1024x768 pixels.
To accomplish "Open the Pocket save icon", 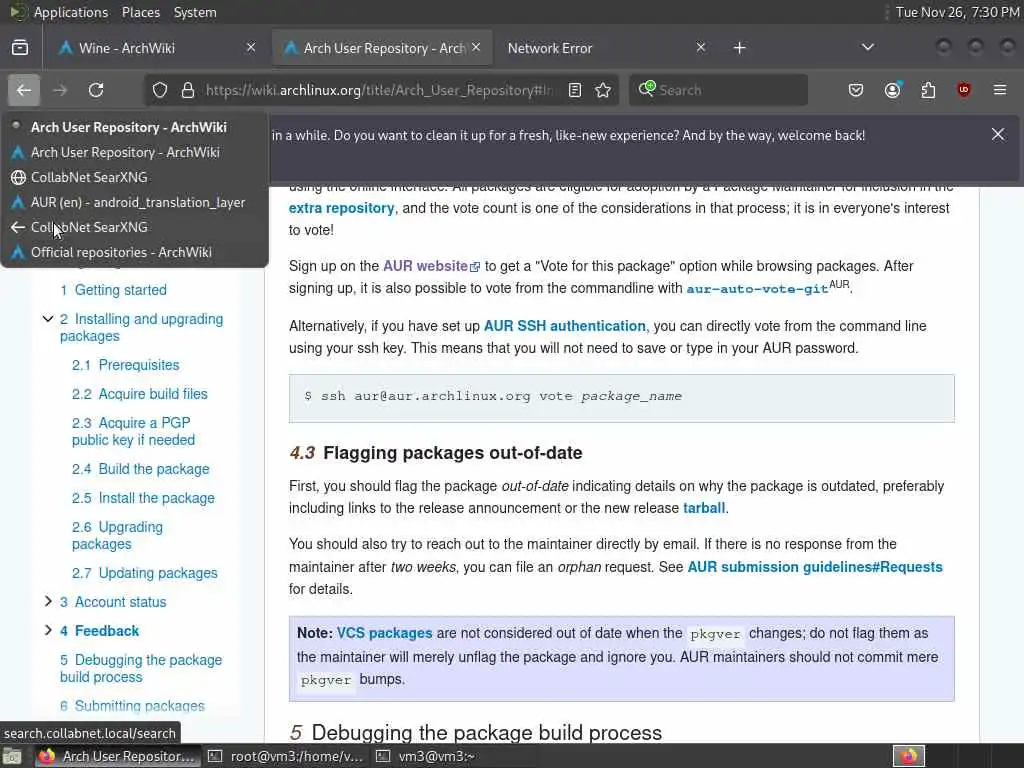I will pyautogui.click(x=856, y=90).
